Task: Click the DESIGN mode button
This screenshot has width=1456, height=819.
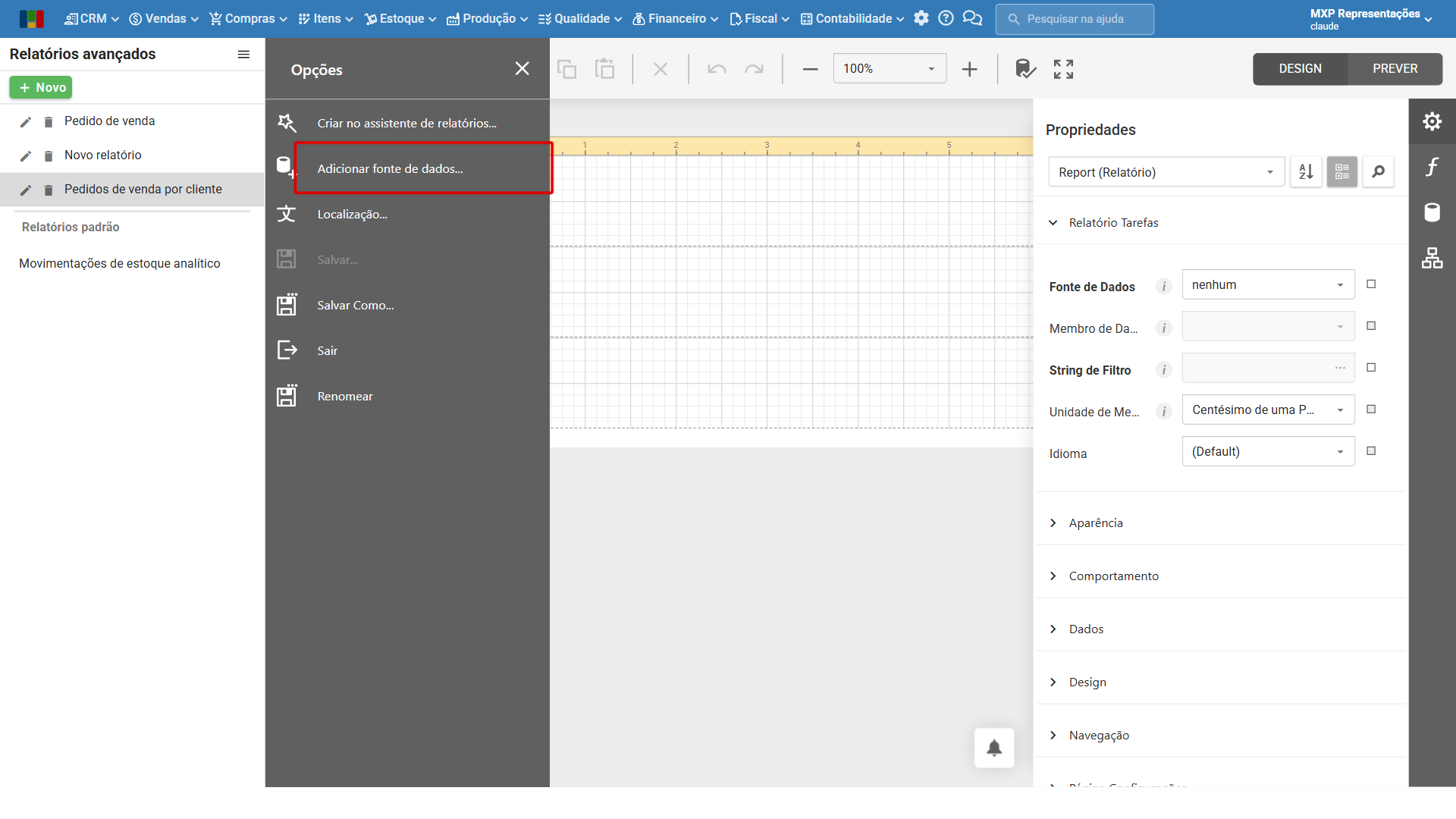Action: pyautogui.click(x=1300, y=69)
